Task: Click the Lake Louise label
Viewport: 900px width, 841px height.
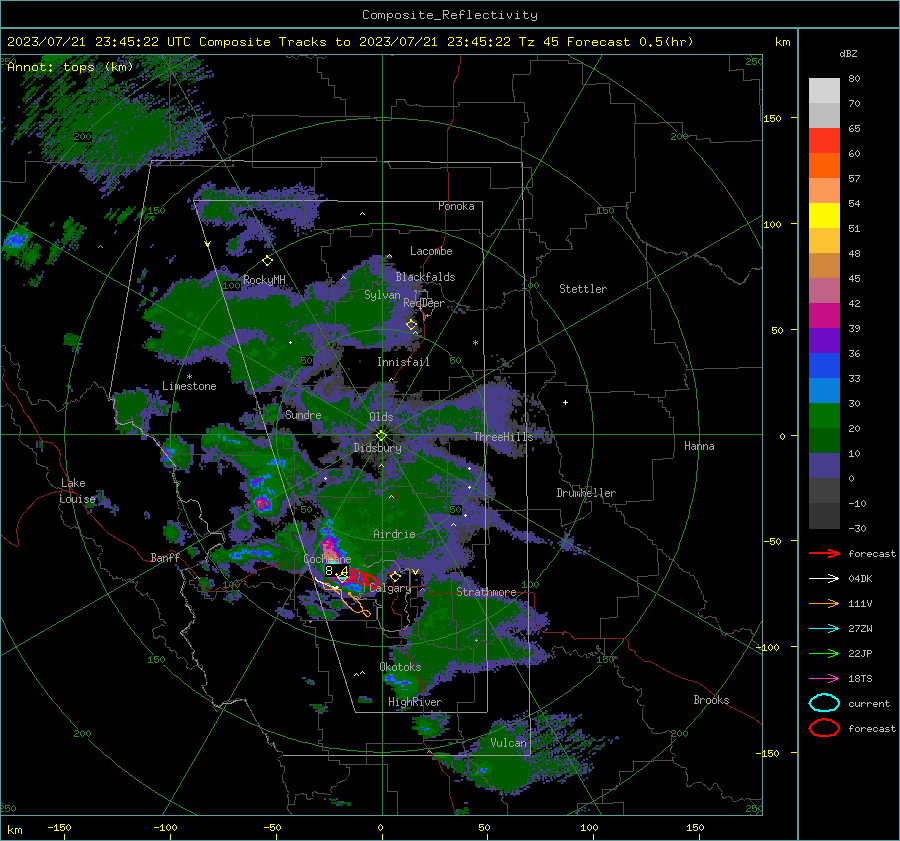Action: [77, 491]
